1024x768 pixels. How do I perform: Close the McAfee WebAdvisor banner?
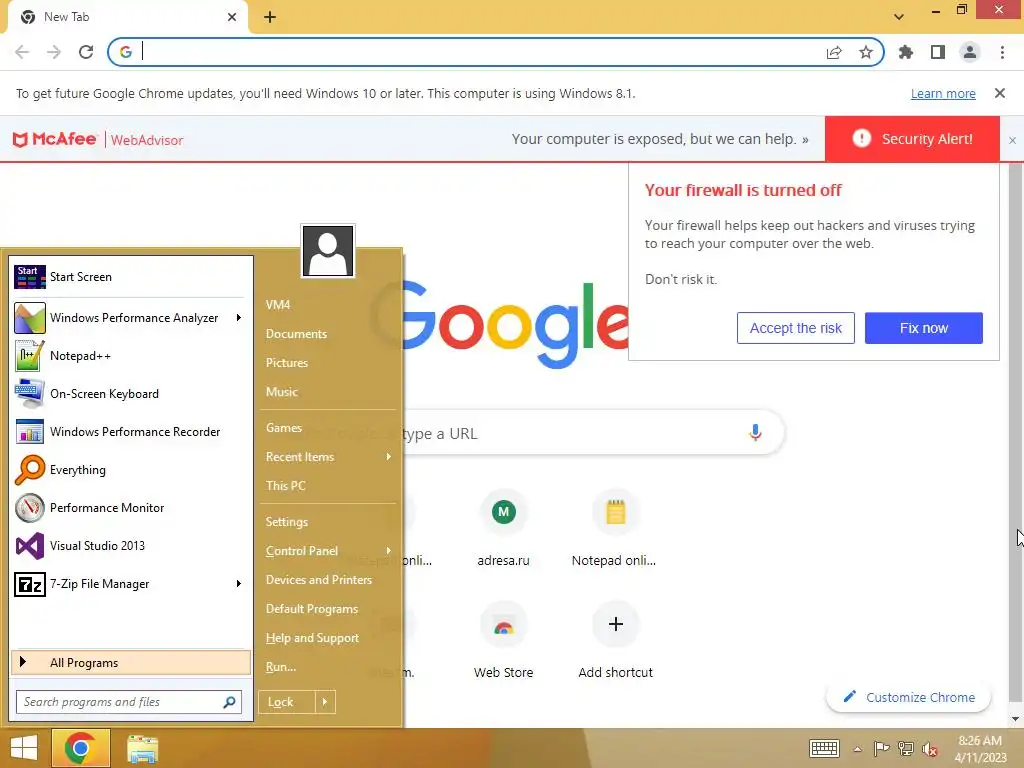pos(1012,140)
